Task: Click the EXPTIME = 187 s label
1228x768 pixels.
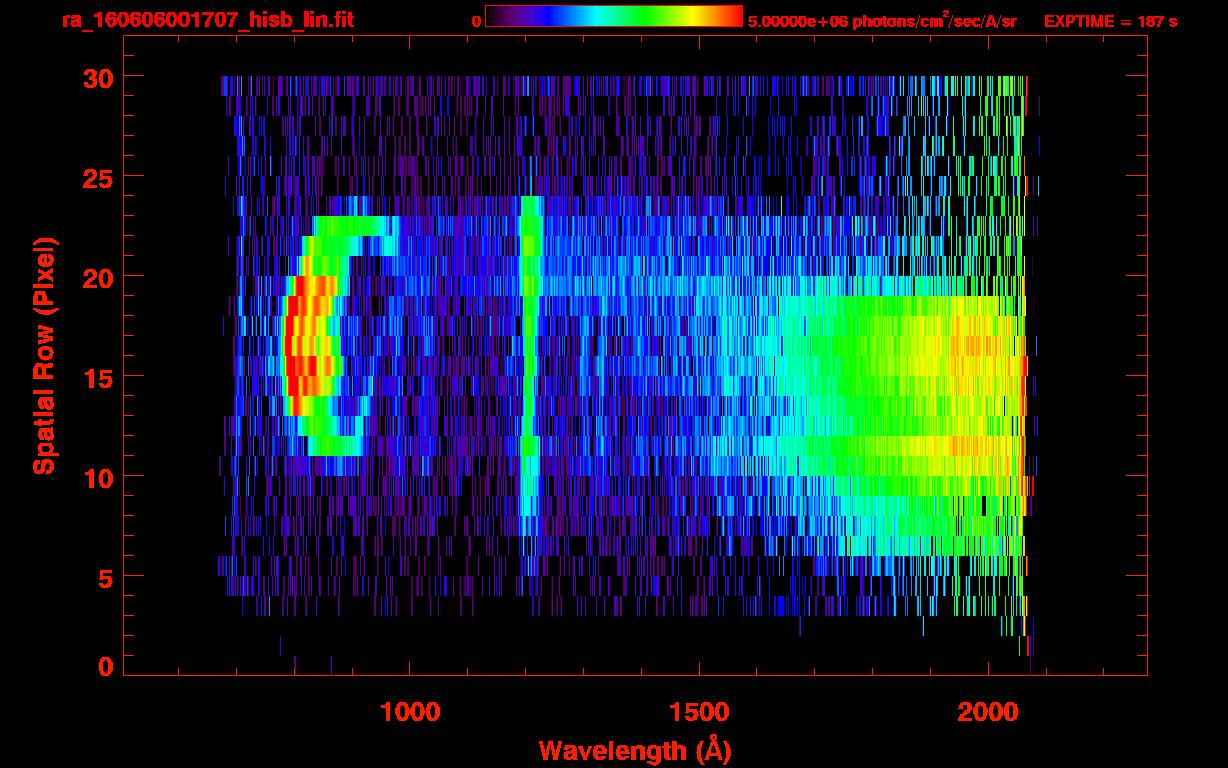Action: point(1110,21)
